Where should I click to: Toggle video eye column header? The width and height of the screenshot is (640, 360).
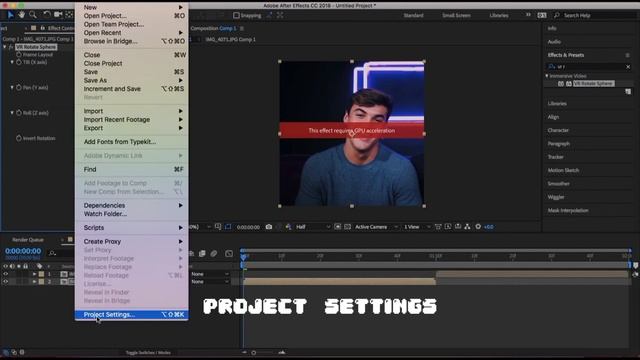[x=5, y=266]
